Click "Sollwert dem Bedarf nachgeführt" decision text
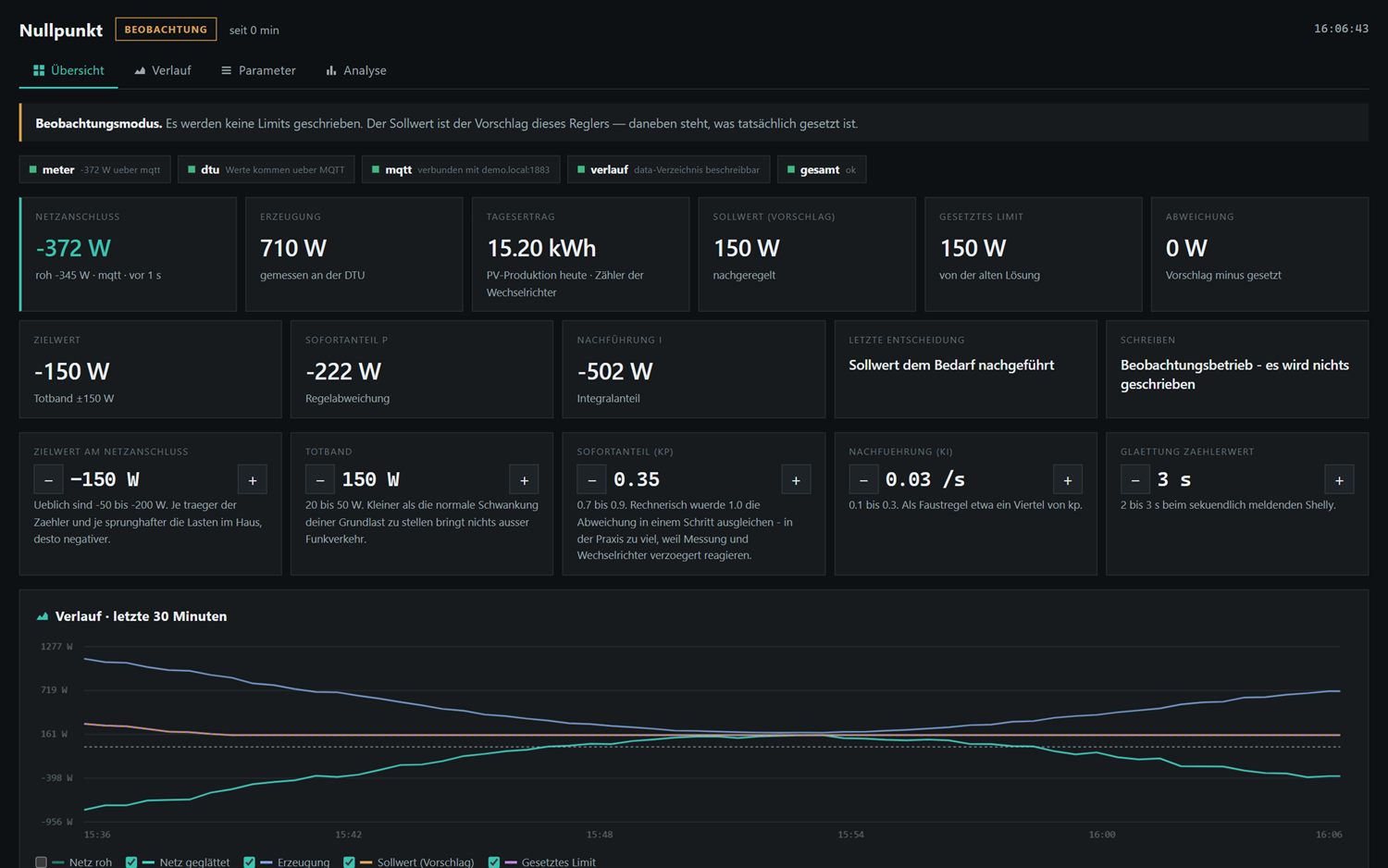Viewport: 1388px width, 868px height. [x=951, y=366]
